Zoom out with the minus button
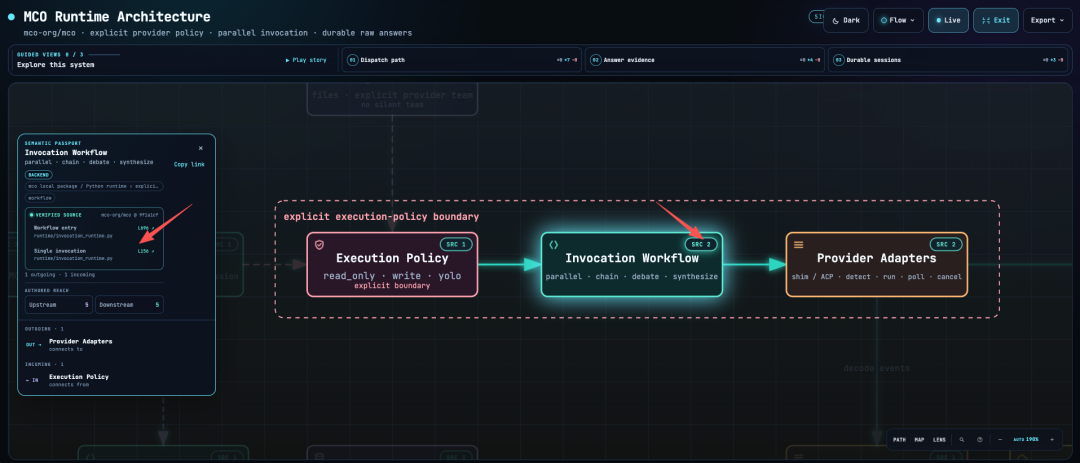Viewport: 1080px width, 463px height. click(x=1000, y=440)
